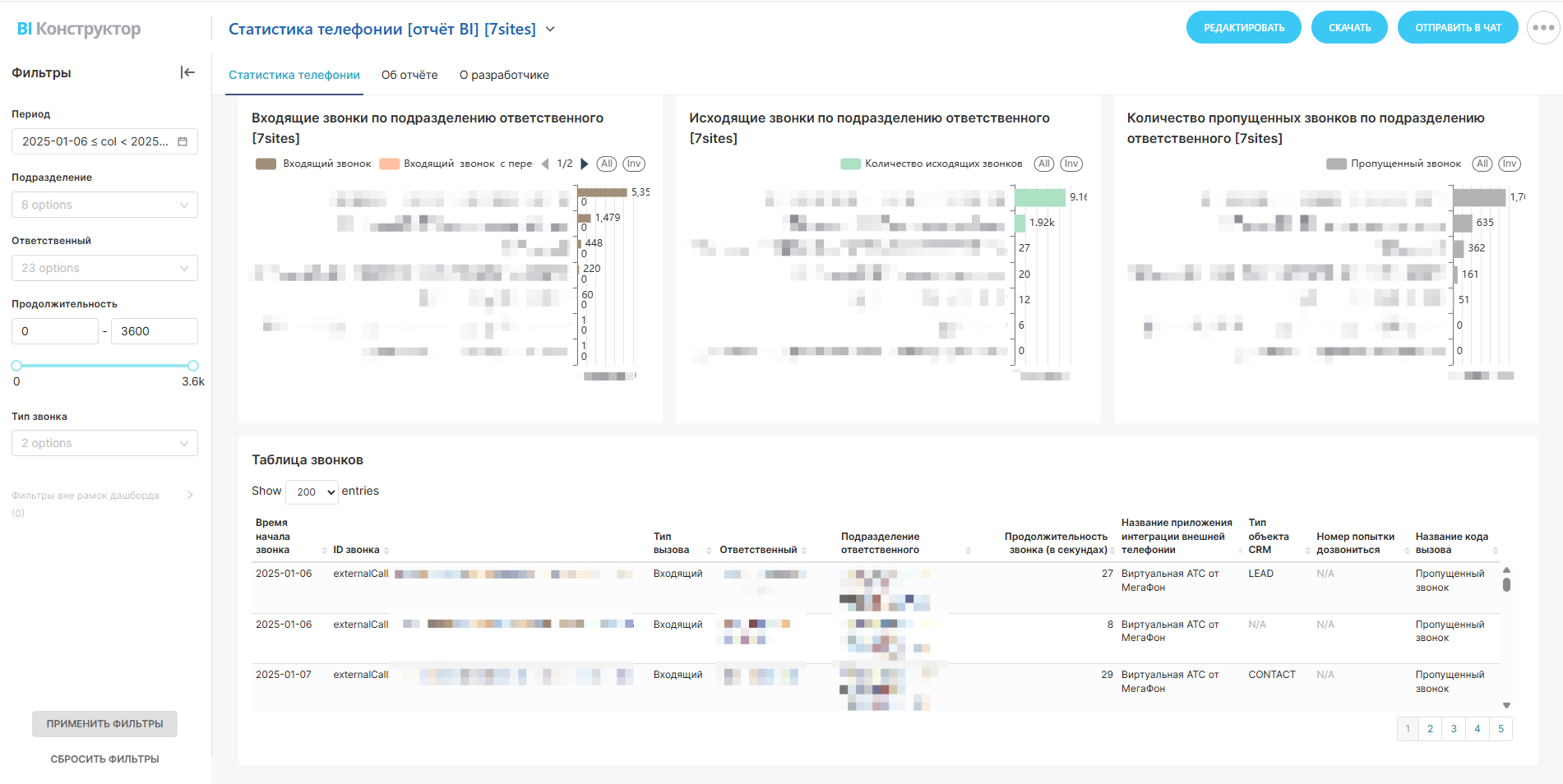Toggle Входящий звонок legend series
Viewport: 1563px width, 784px height.
tap(314, 164)
